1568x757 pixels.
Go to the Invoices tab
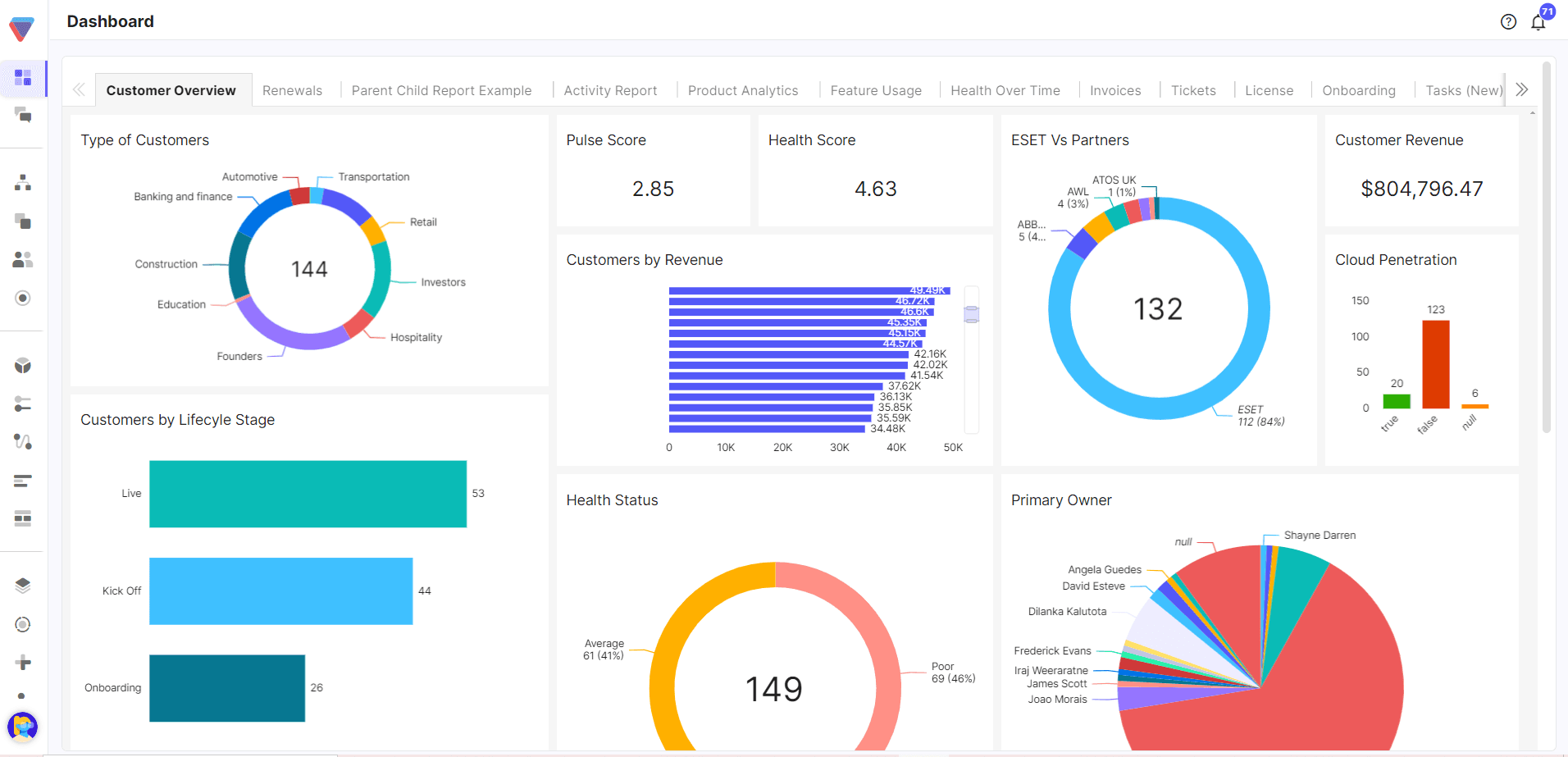pyautogui.click(x=1114, y=90)
